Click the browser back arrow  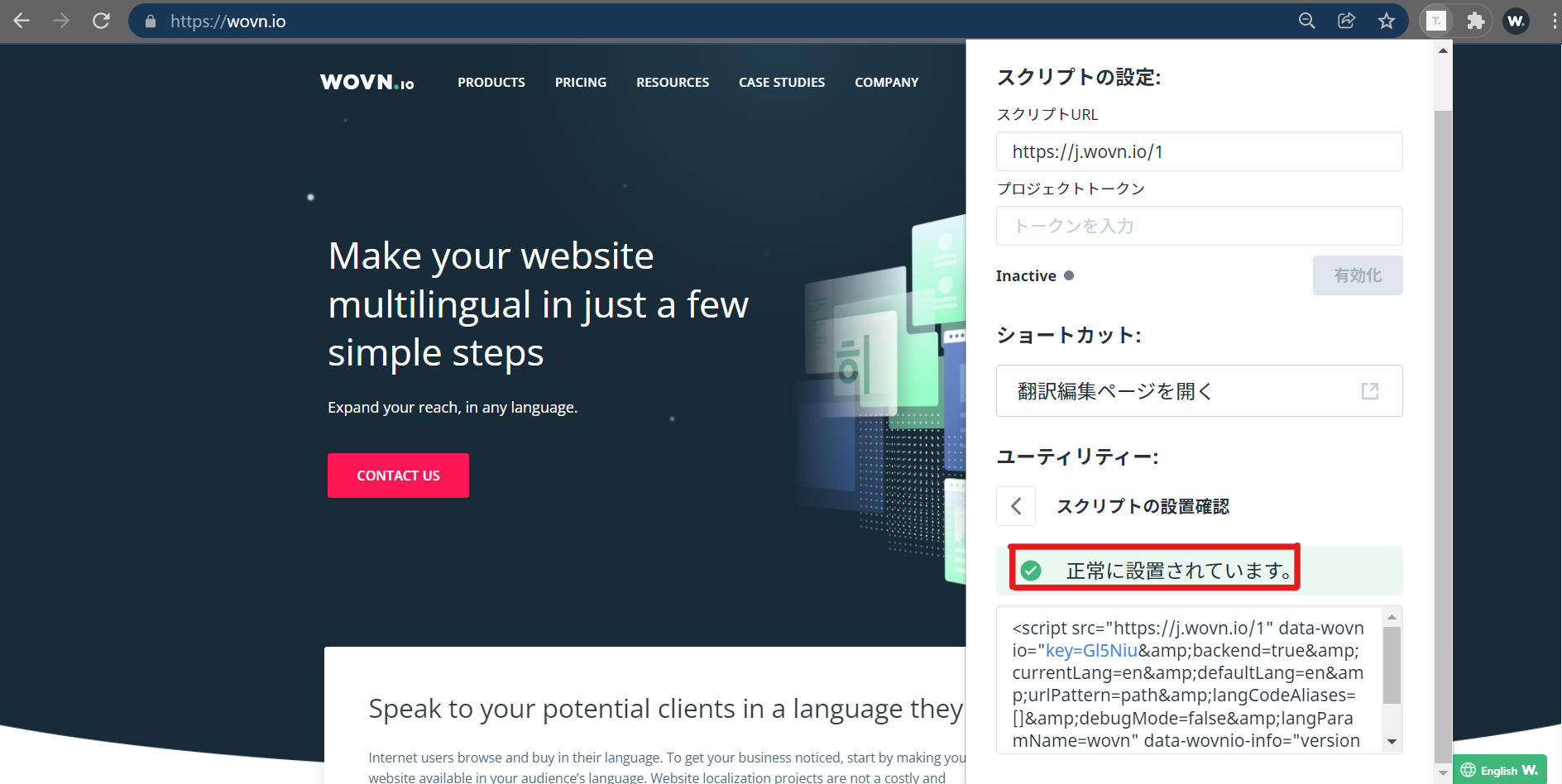tap(22, 21)
